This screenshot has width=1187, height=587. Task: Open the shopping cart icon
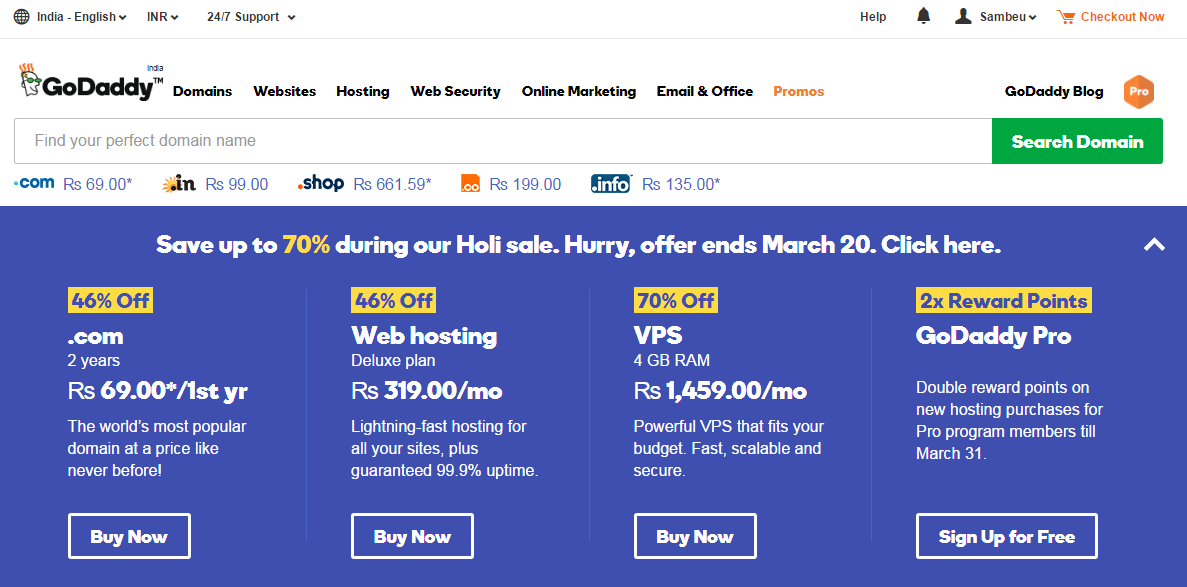[x=1065, y=17]
